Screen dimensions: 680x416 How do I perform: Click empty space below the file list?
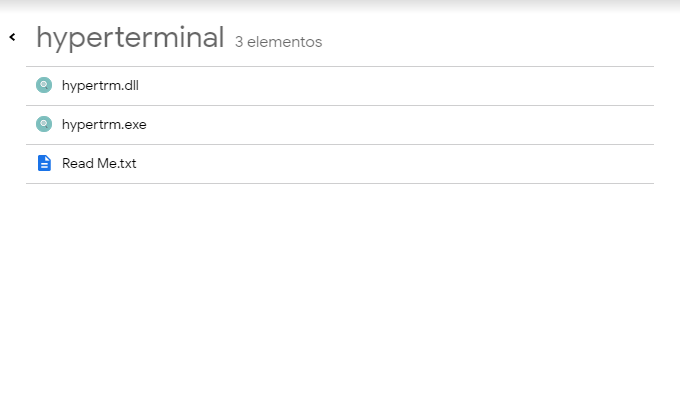pos(340,300)
